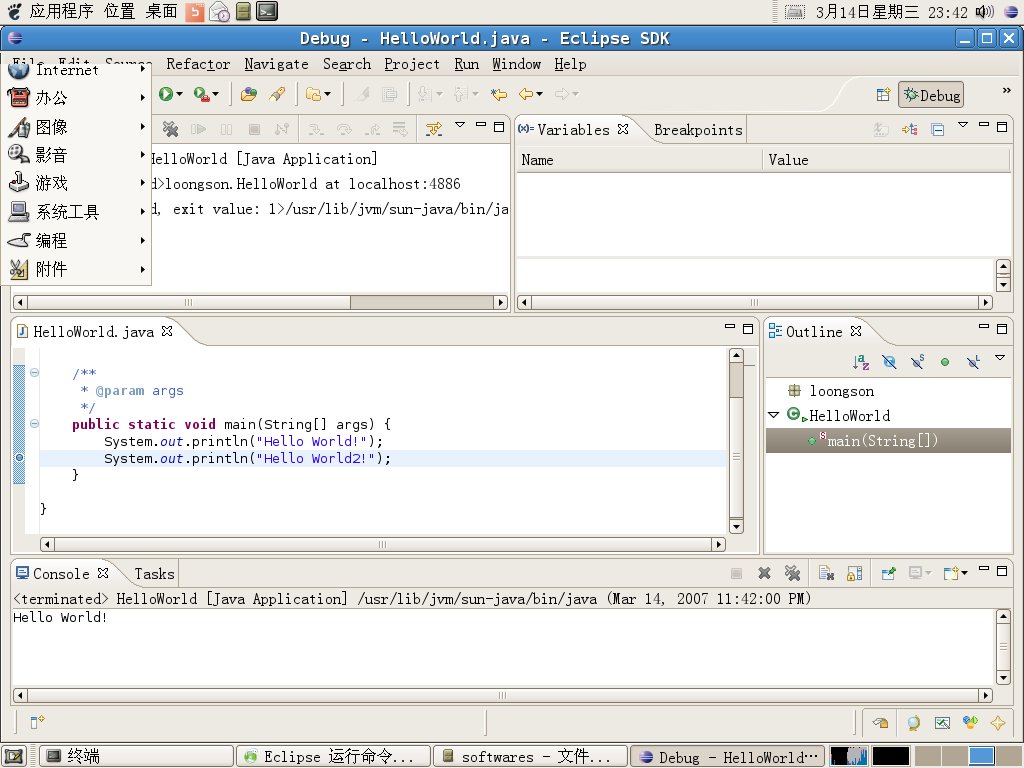Click the Search flashlight toolbar icon
The width and height of the screenshot is (1024, 768).
click(277, 94)
